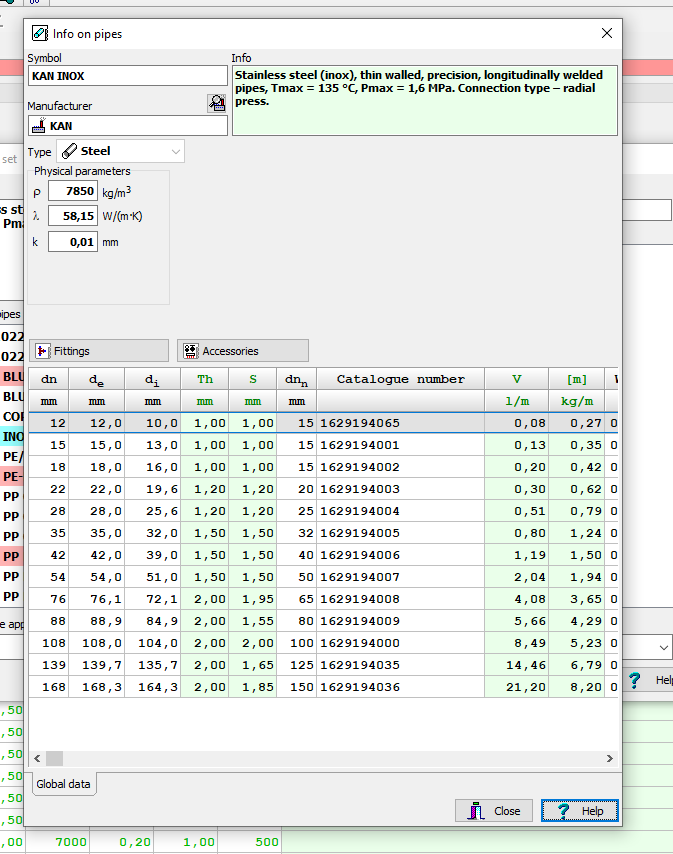Click the Manufacturer field KAN
Viewport: 673px width, 854px height.
point(128,126)
